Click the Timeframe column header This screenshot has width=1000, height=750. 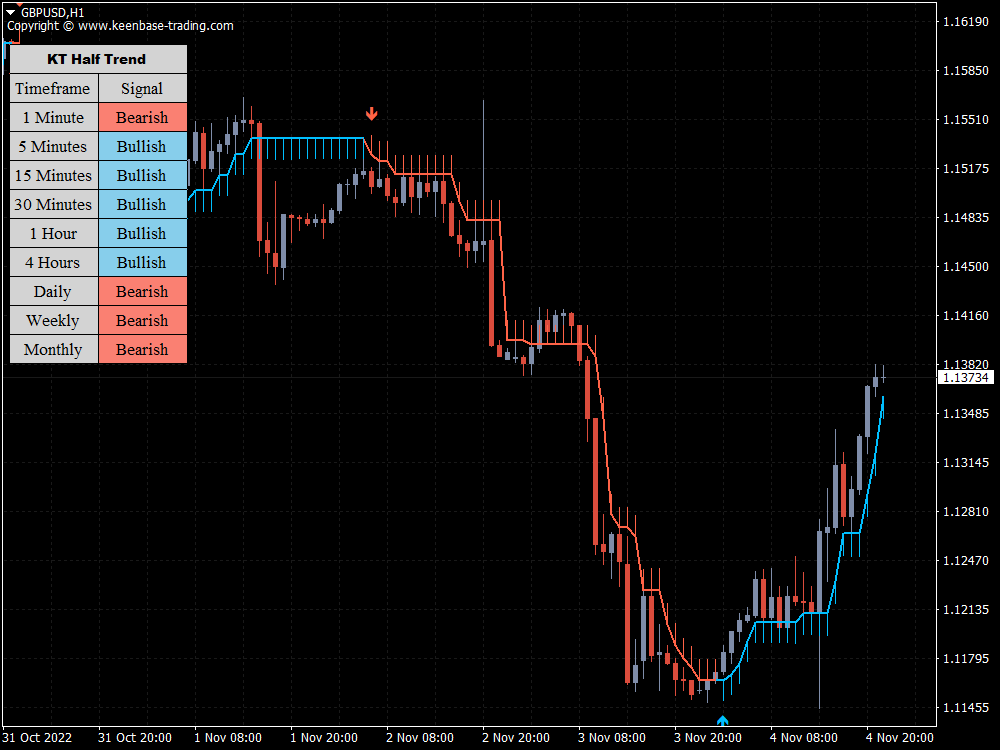click(54, 88)
